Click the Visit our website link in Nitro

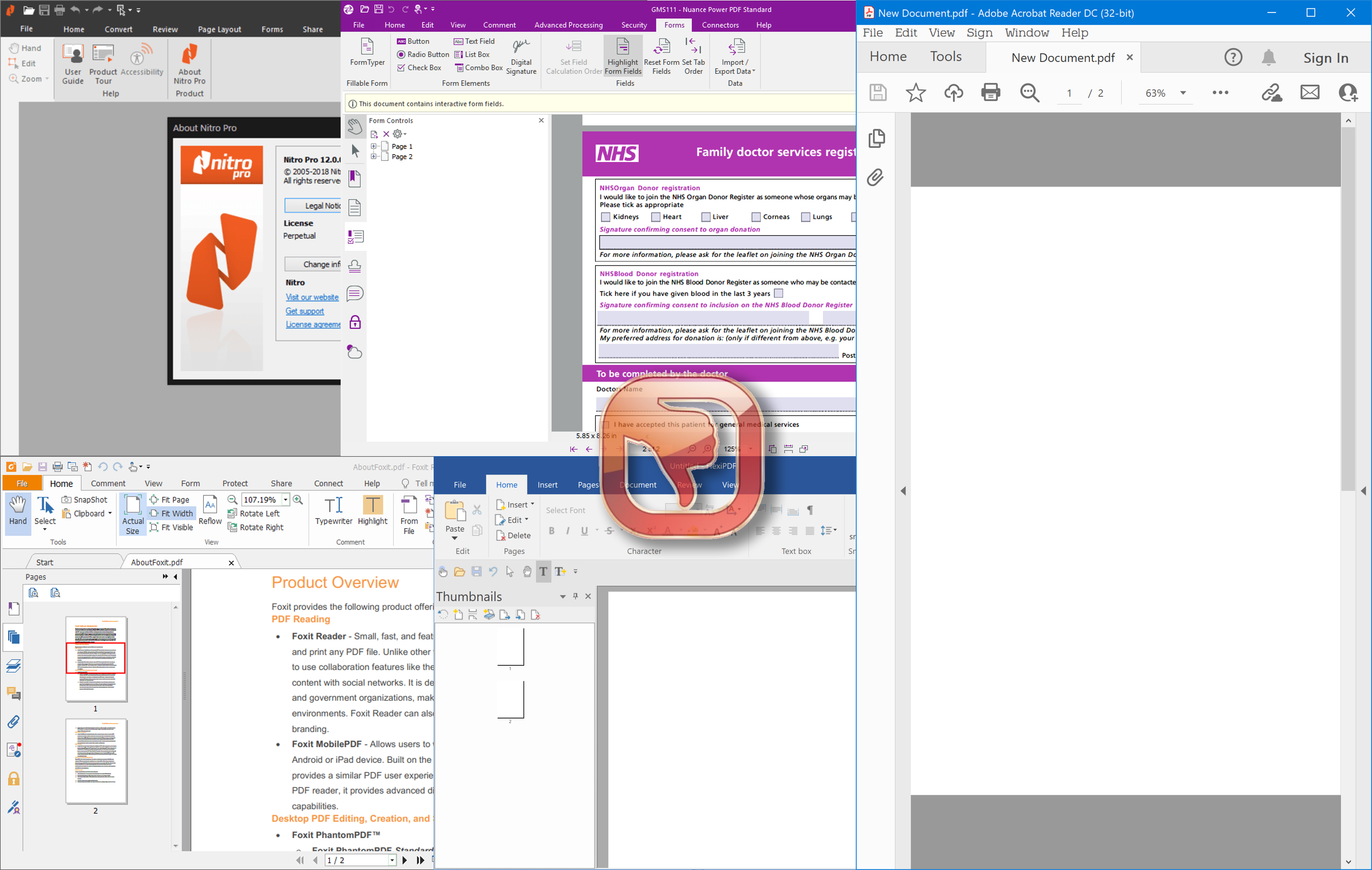click(x=312, y=297)
